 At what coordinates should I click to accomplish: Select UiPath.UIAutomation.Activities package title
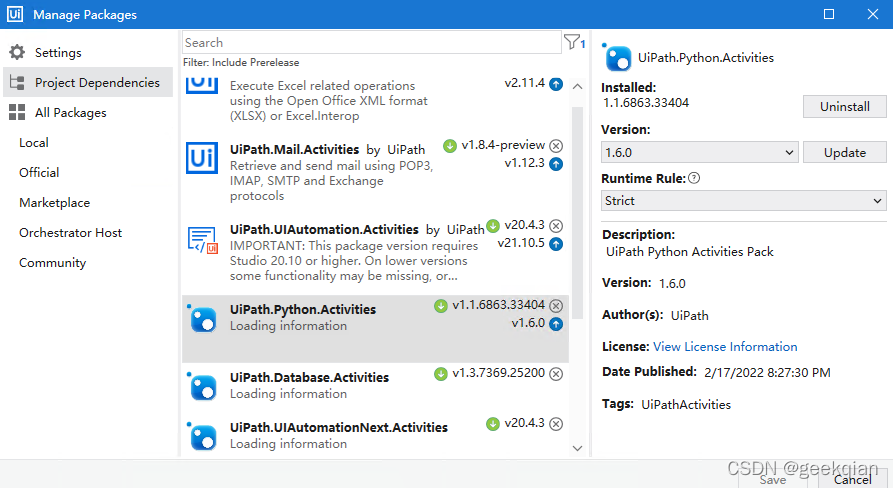tap(324, 229)
